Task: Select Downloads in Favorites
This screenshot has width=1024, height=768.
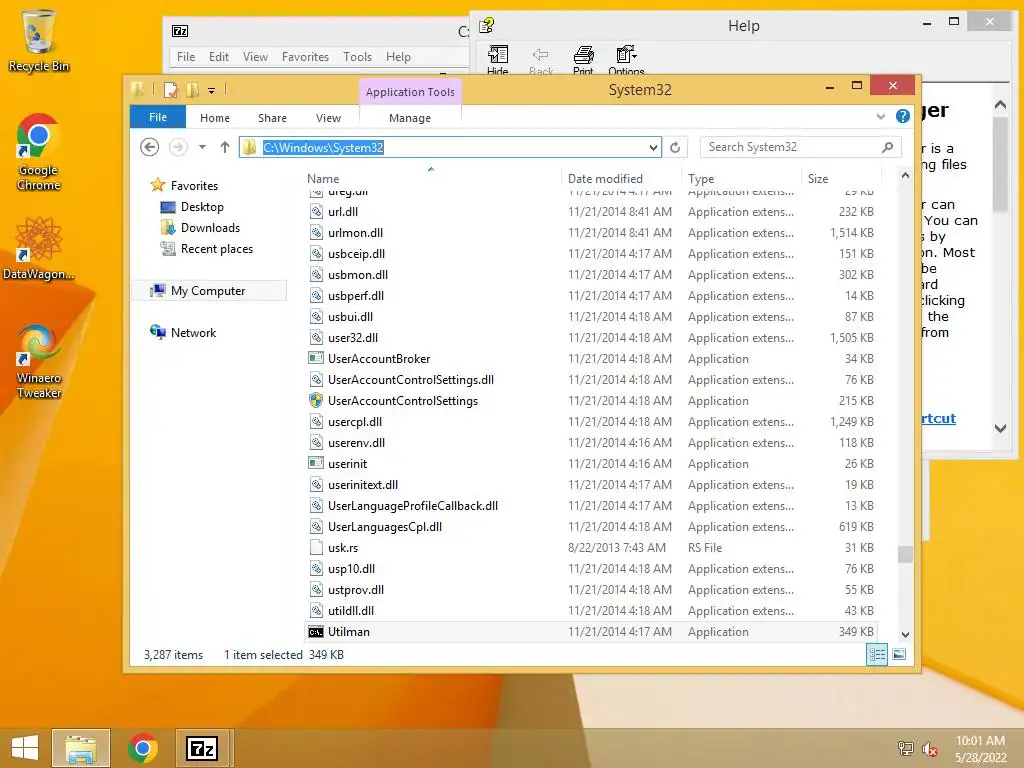Action: pos(200,227)
